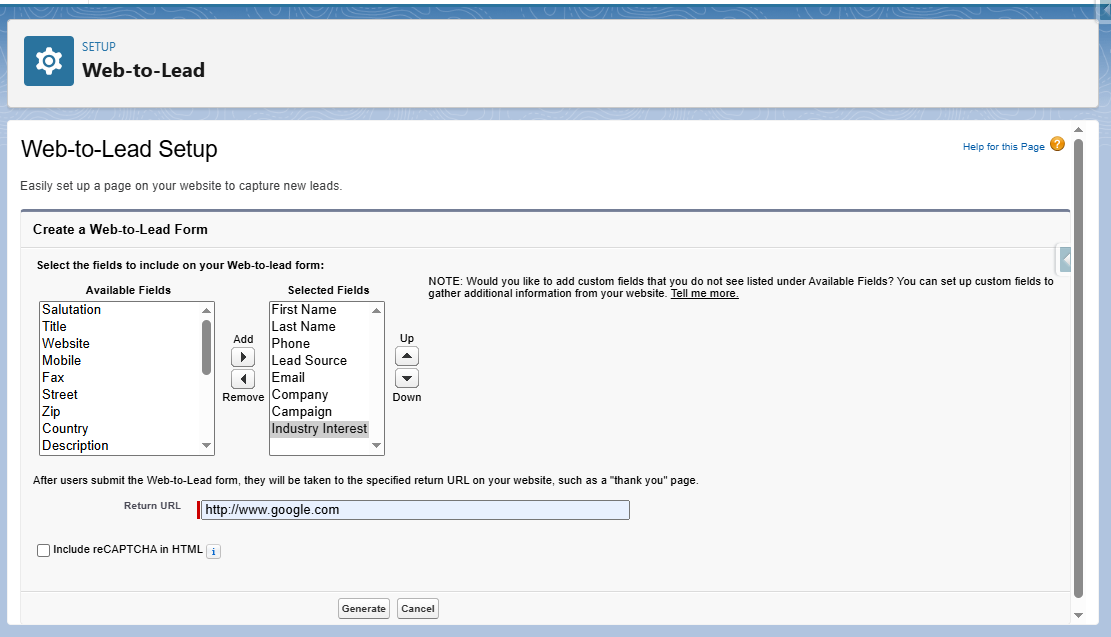This screenshot has height=637, width=1111.
Task: Click the reCAPTCHA info icon
Action: coord(213,551)
